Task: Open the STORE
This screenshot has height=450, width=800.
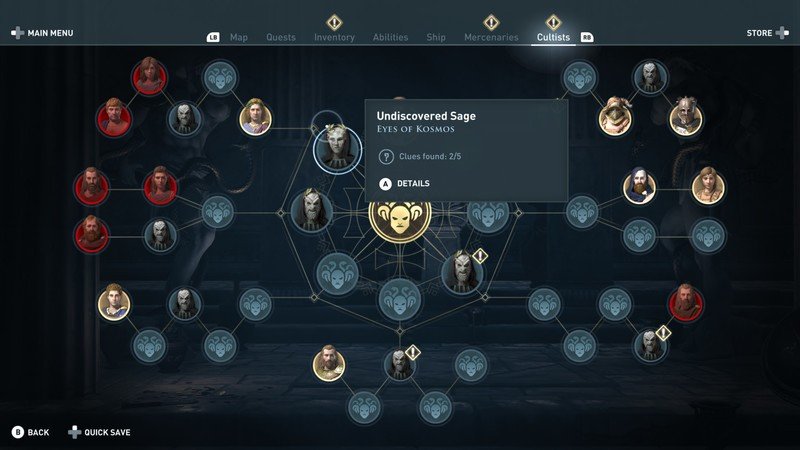Action: tap(768, 33)
